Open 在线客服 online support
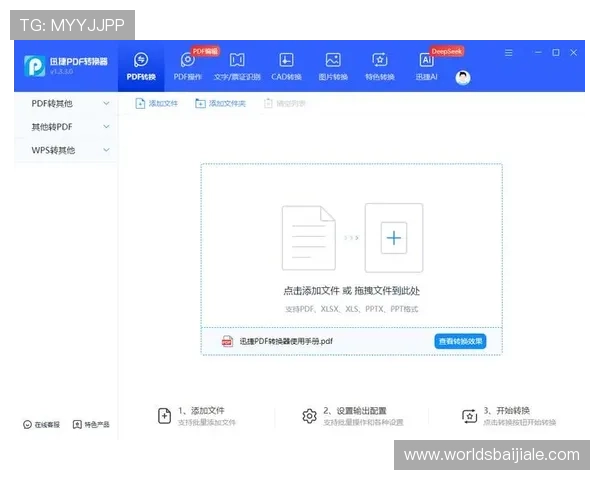The image size is (600, 480). 42,425
